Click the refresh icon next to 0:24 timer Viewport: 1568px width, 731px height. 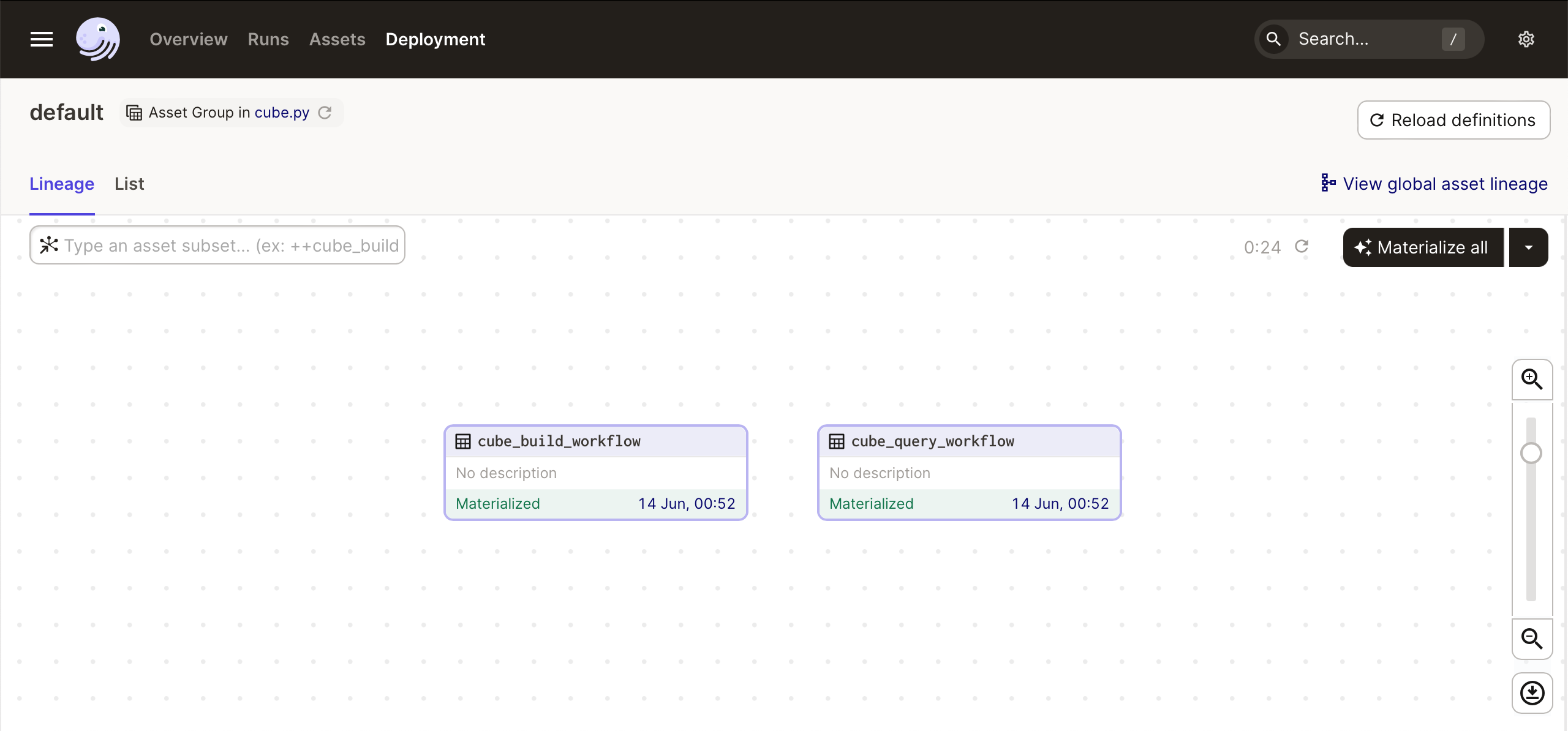click(x=1302, y=247)
